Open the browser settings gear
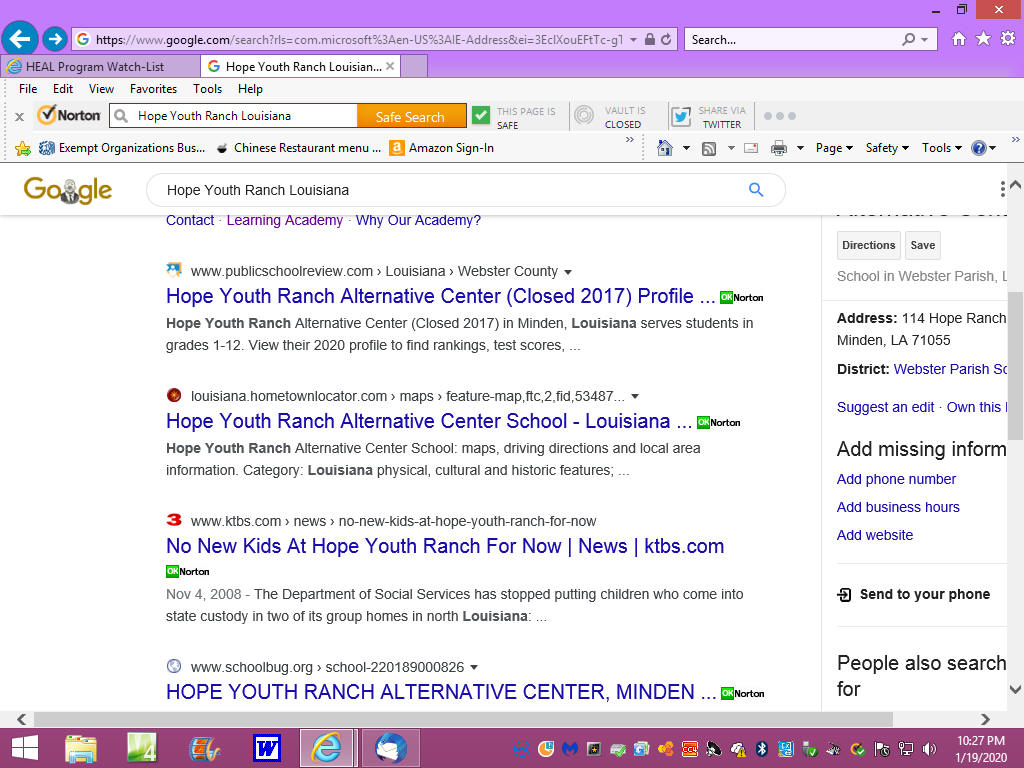 pos(1008,39)
